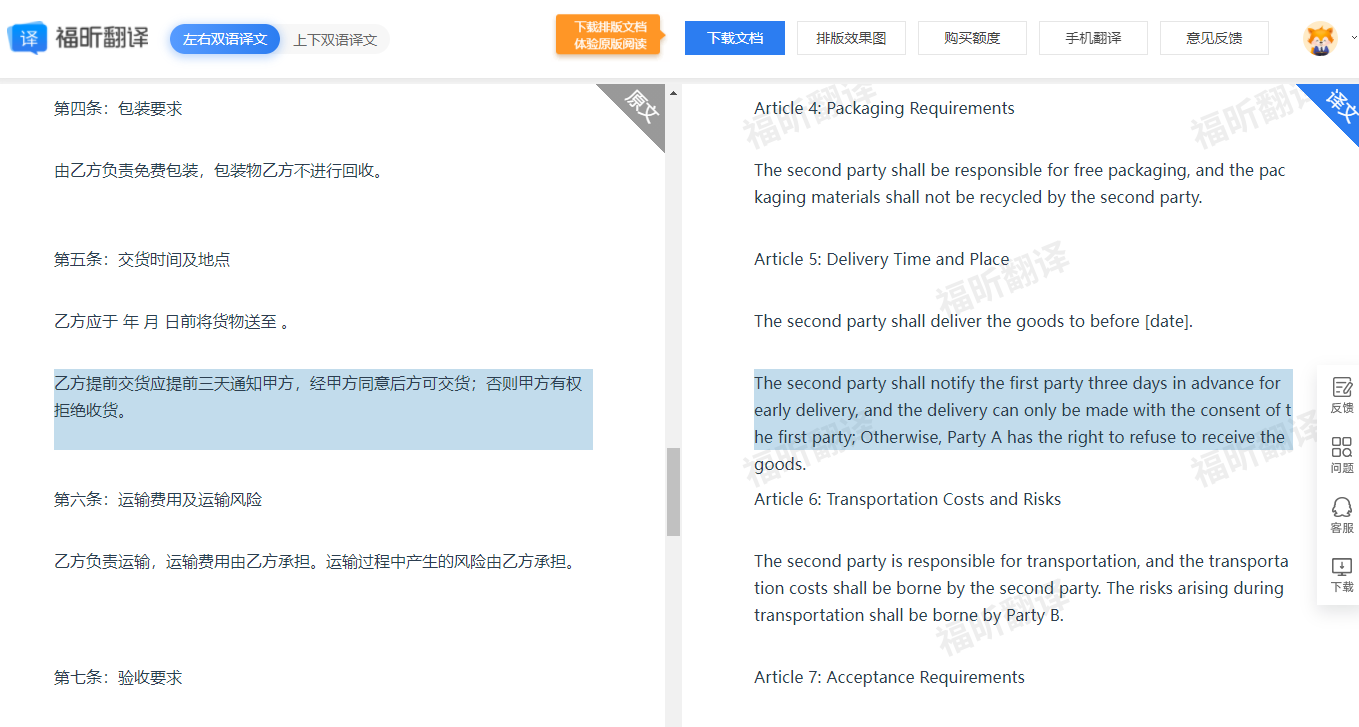The image size is (1359, 727).
Task: Click the free packaging translation paragraph
Action: [1020, 184]
